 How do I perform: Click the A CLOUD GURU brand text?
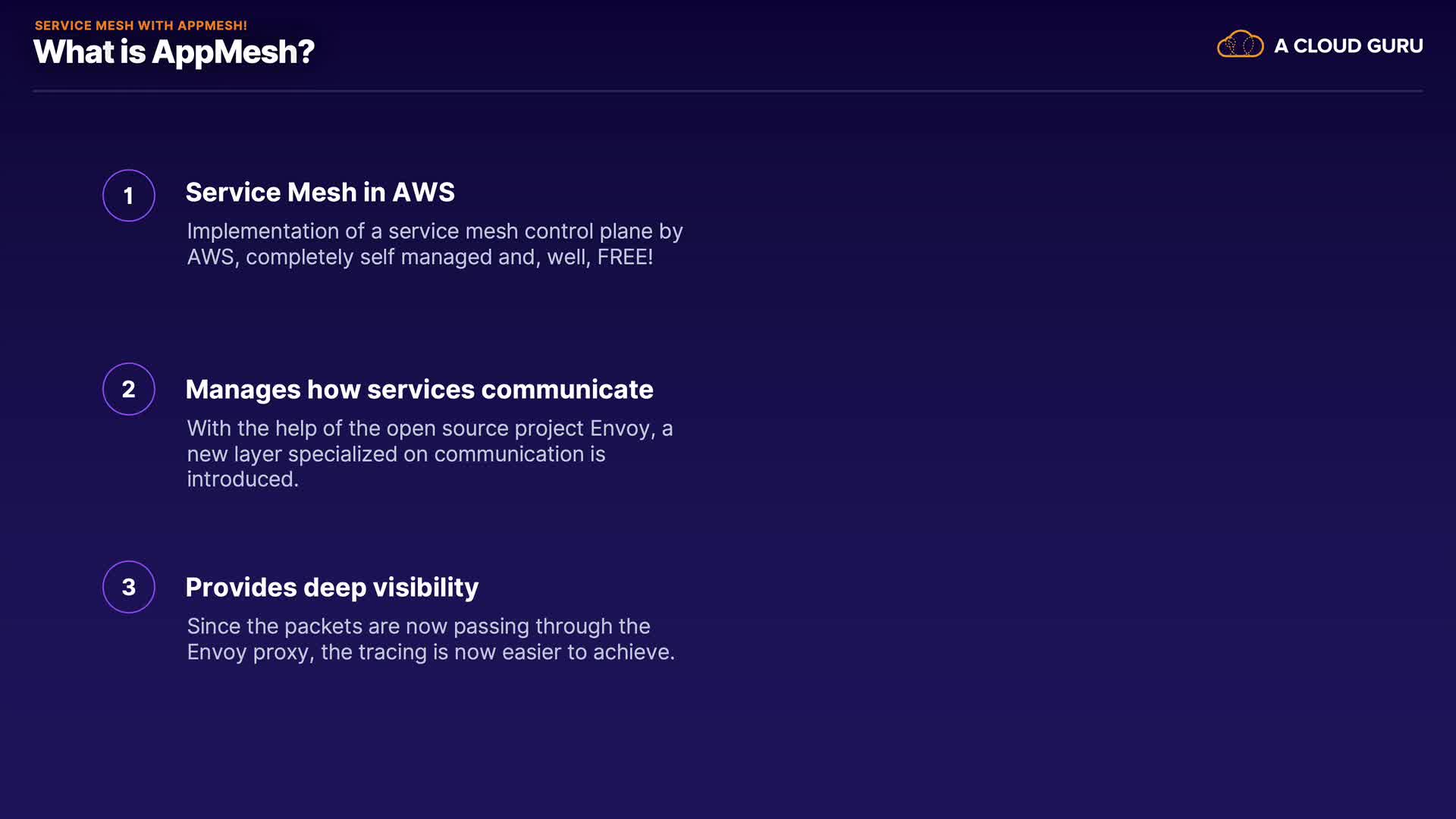(1348, 46)
